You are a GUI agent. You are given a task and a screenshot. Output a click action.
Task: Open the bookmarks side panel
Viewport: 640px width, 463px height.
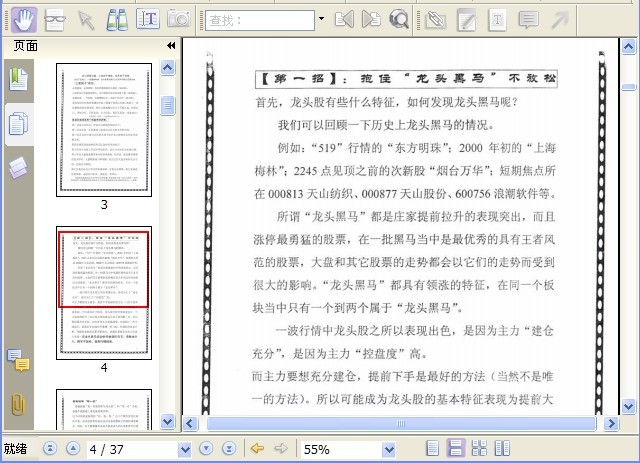click(18, 80)
